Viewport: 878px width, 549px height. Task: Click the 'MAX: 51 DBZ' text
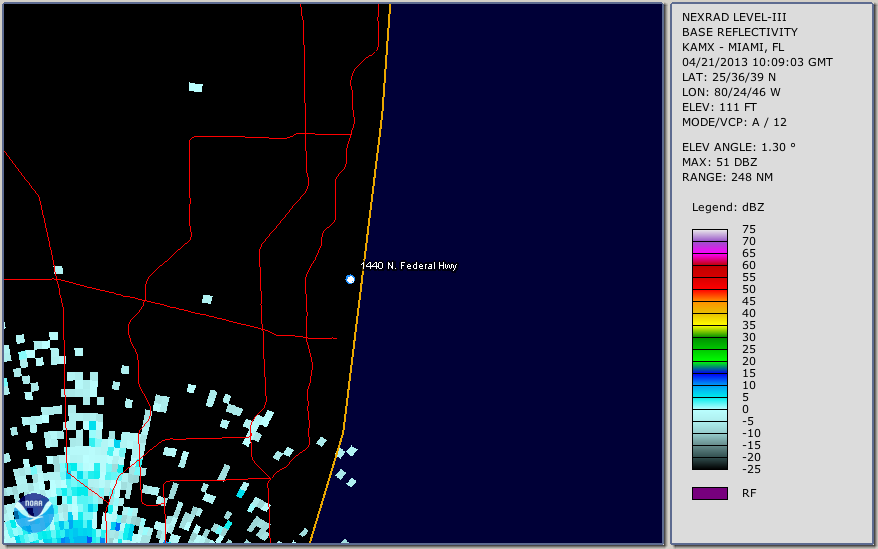[719, 162]
